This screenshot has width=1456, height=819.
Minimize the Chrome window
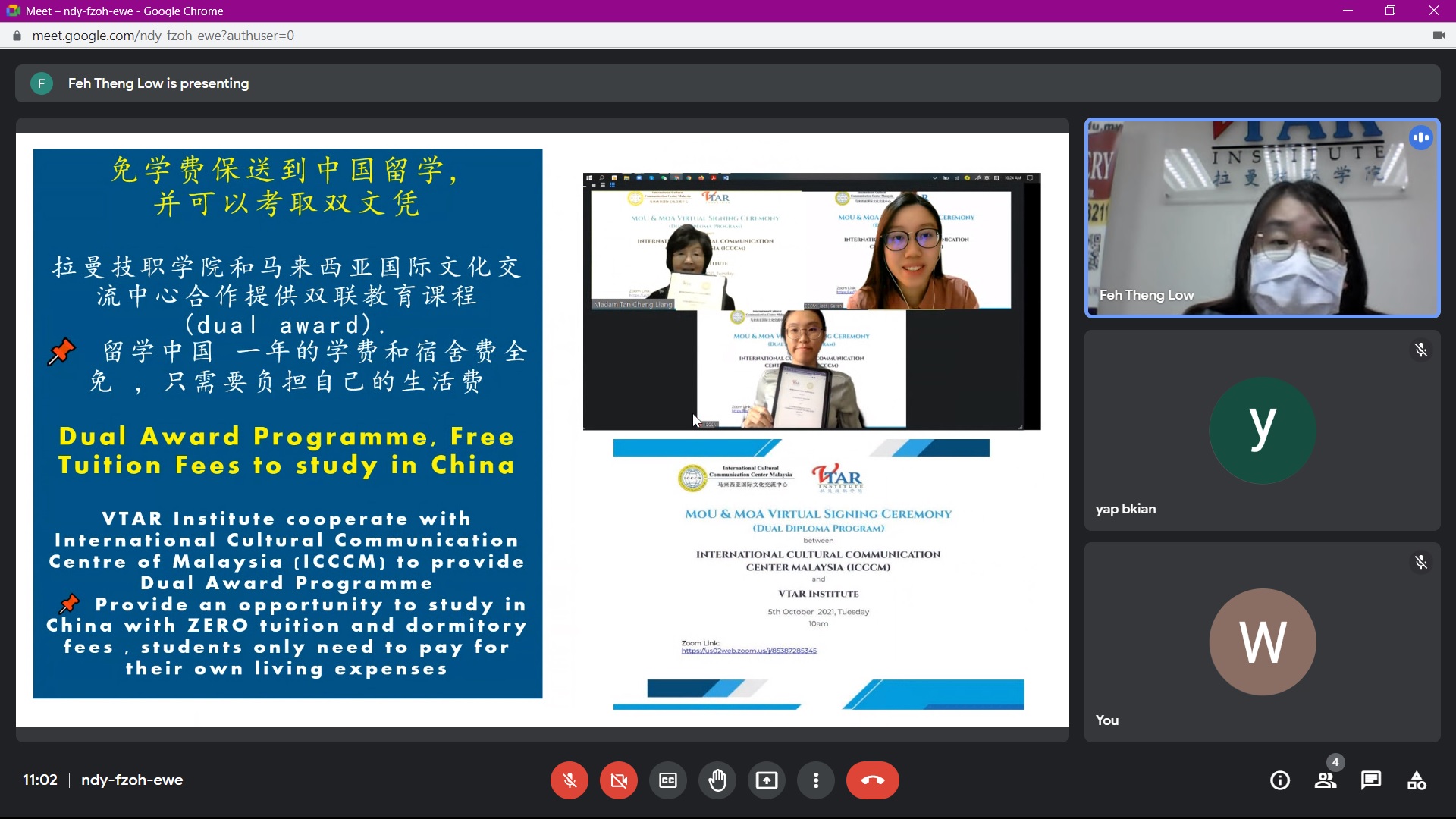1348,11
